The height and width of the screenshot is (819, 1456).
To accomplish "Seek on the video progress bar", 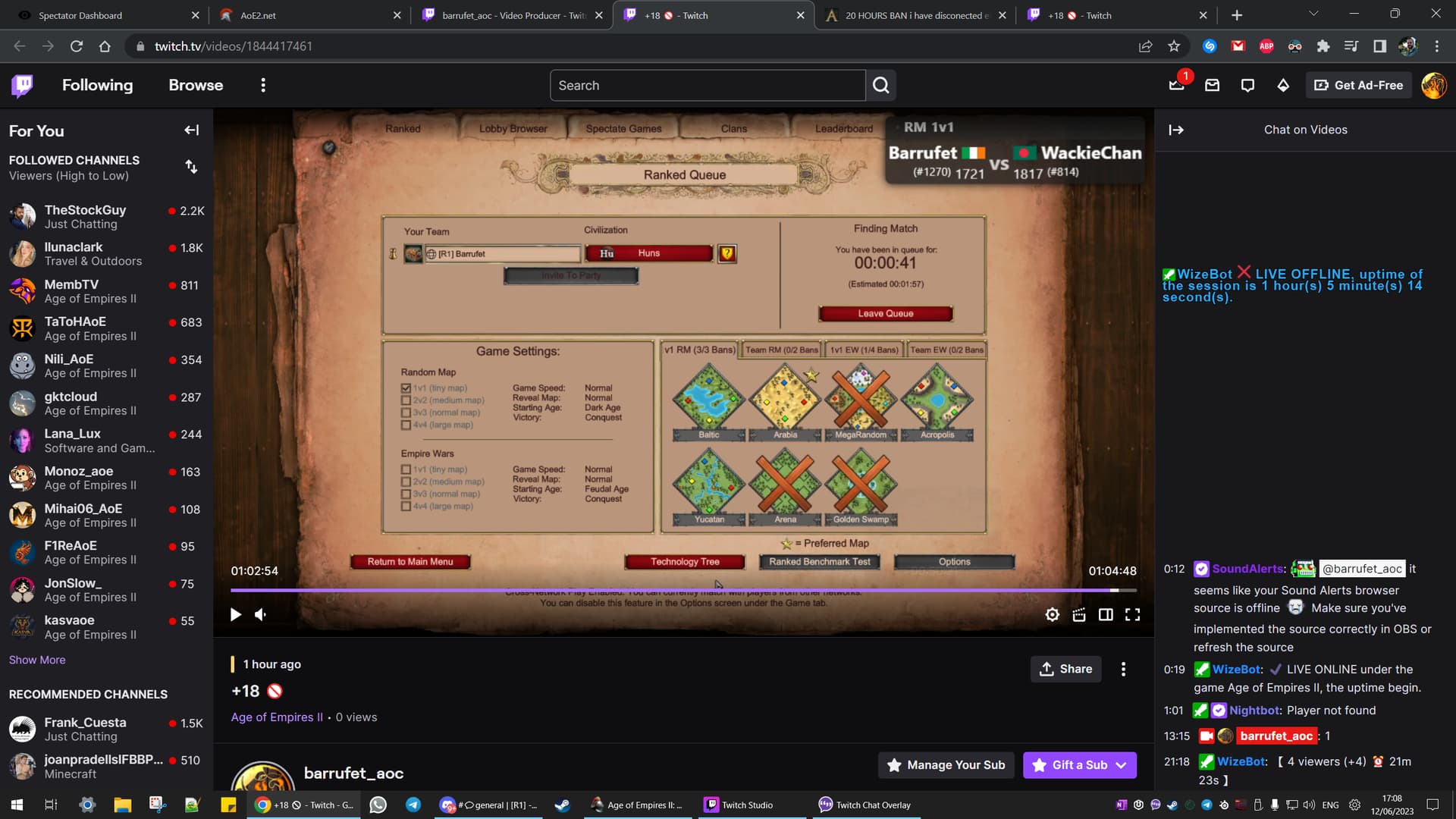I will [x=682, y=590].
